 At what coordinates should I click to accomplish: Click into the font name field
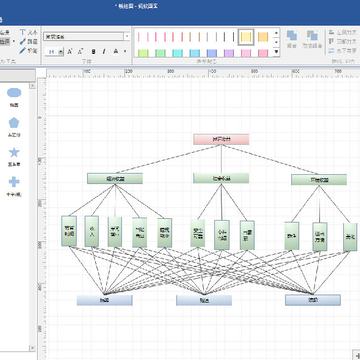point(83,36)
